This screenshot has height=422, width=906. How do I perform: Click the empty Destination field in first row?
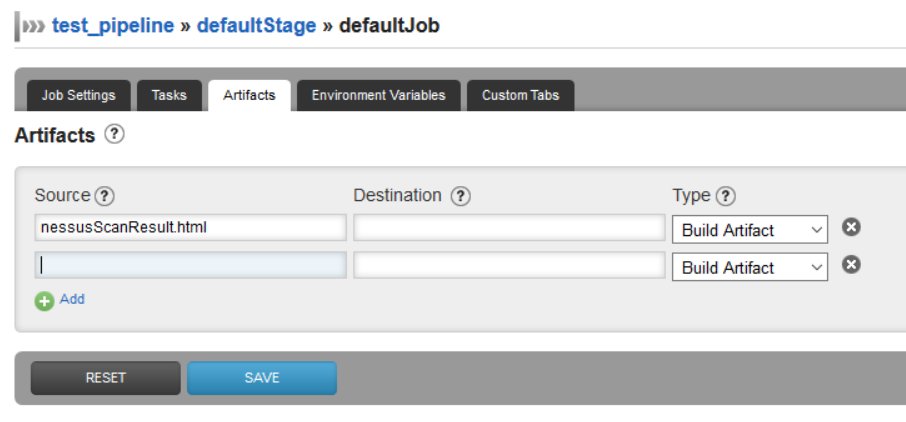[509, 228]
